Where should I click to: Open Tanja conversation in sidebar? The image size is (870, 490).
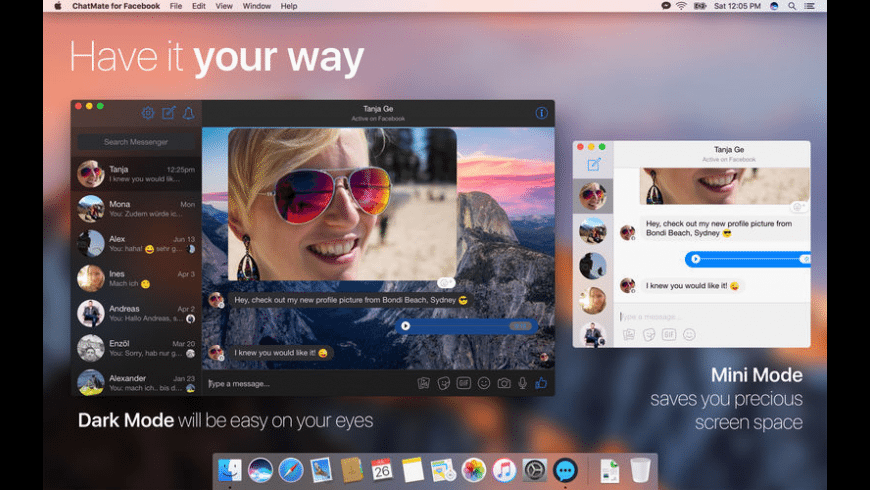coord(136,174)
